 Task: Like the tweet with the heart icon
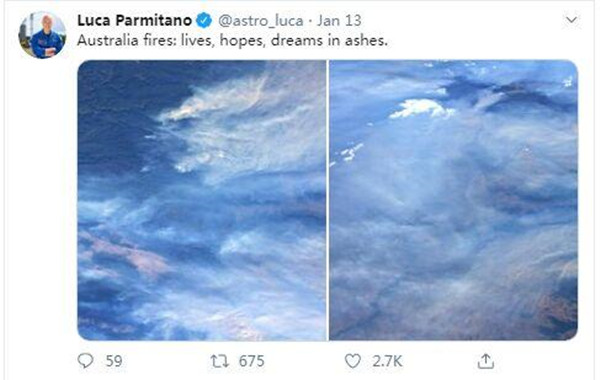tap(352, 361)
